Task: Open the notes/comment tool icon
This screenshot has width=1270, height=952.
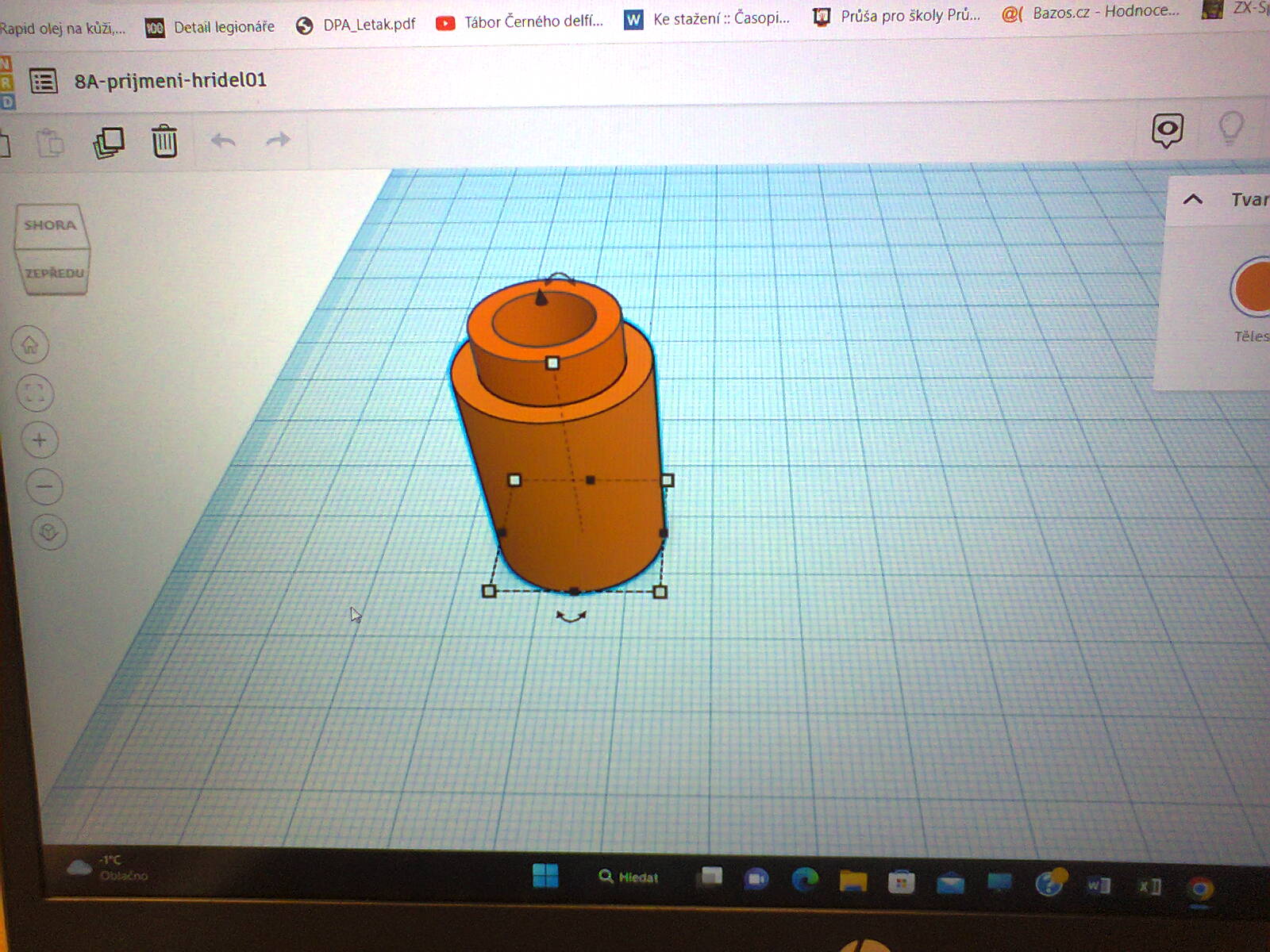Action: tap(1168, 130)
